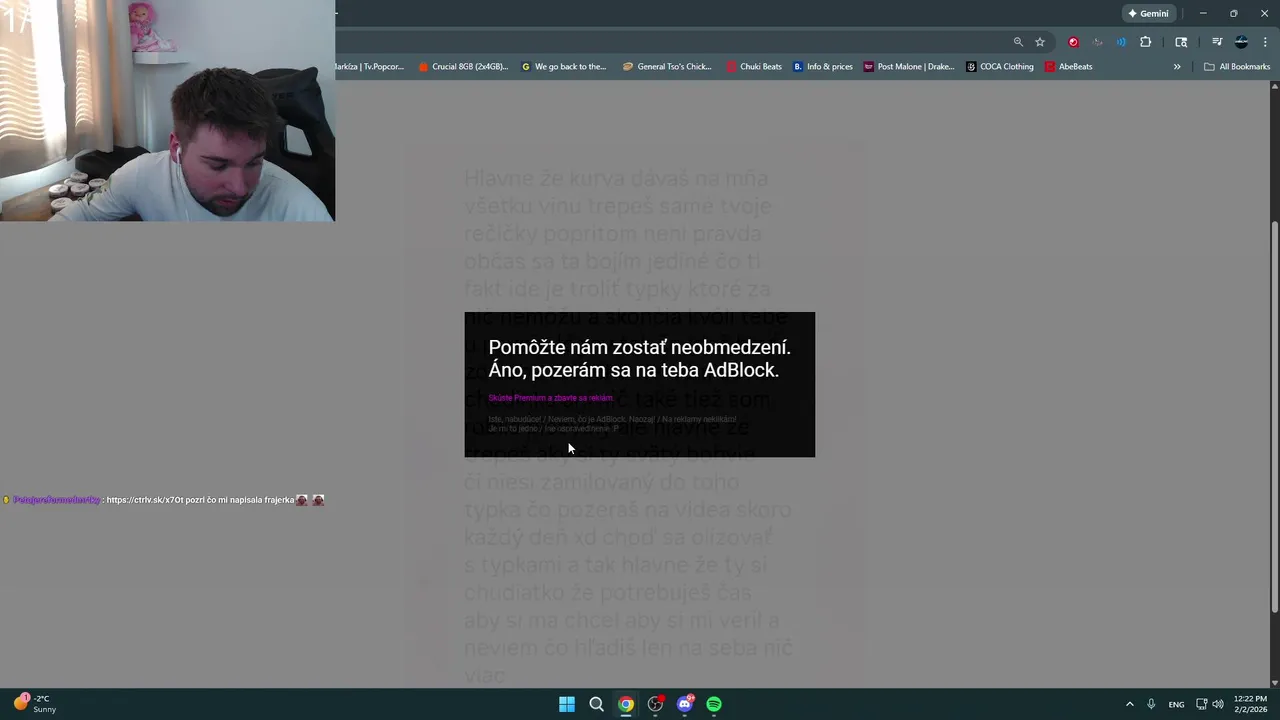Open the General Tso's Chick... bookmark

coord(667,67)
